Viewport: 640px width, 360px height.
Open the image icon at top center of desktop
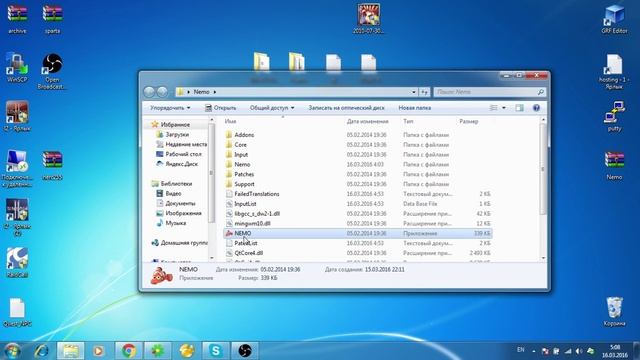pos(369,18)
